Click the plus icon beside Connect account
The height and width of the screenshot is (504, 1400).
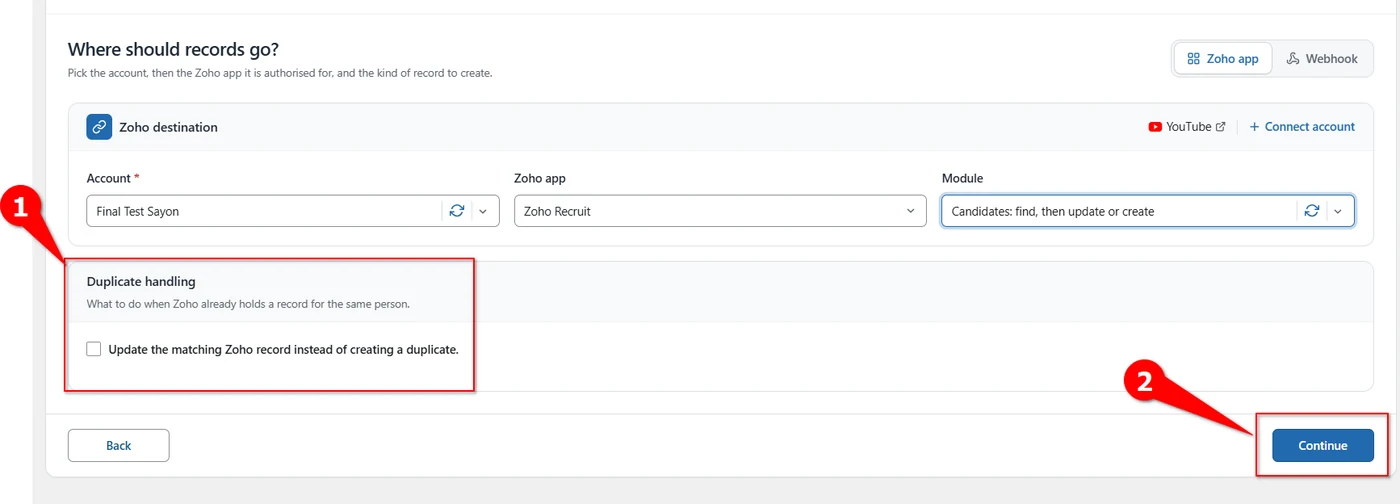tap(1254, 127)
